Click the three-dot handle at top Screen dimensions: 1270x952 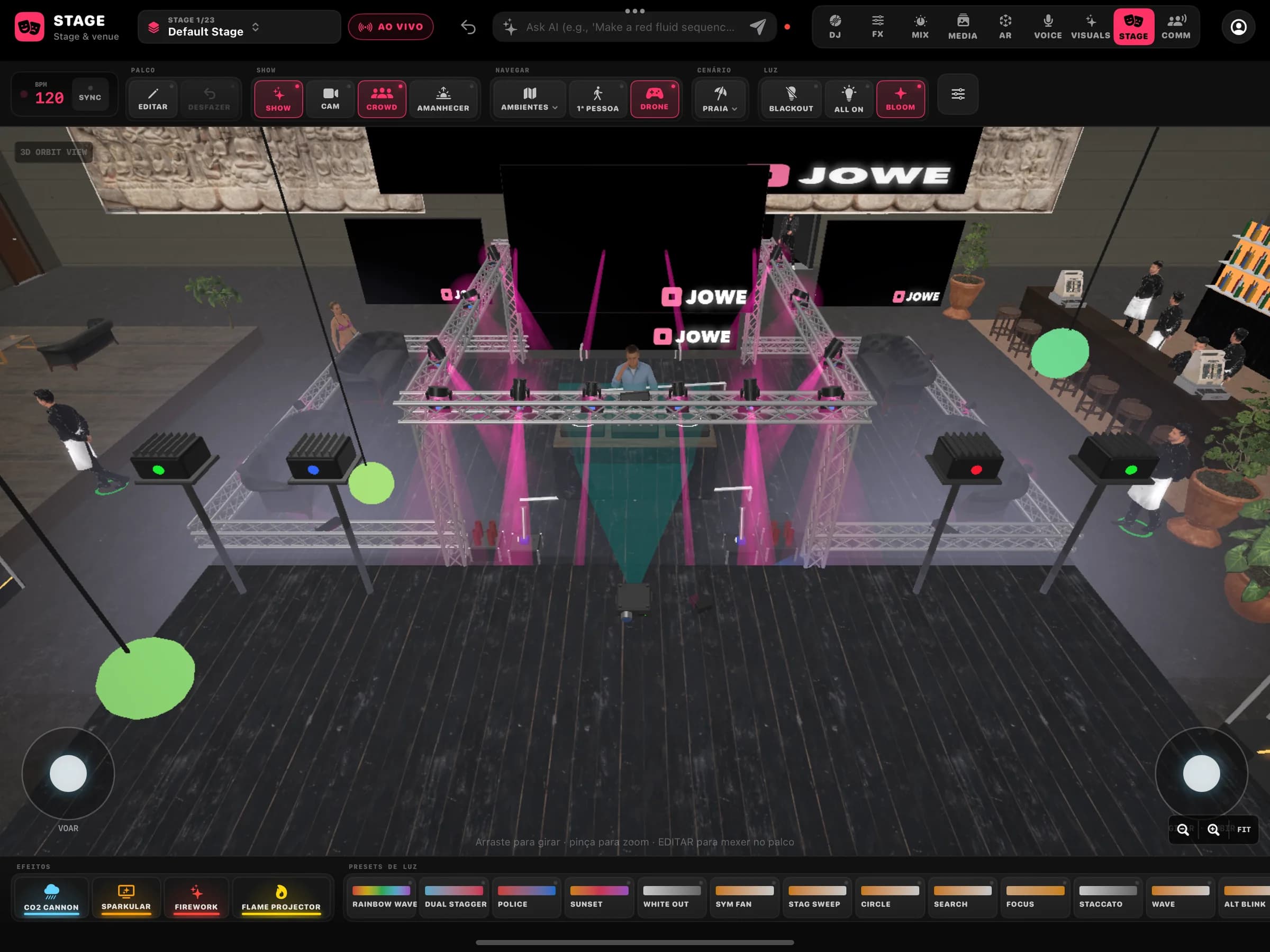(634, 11)
